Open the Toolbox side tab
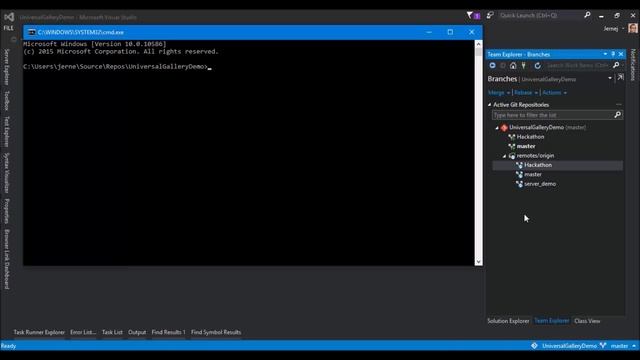 [7, 100]
